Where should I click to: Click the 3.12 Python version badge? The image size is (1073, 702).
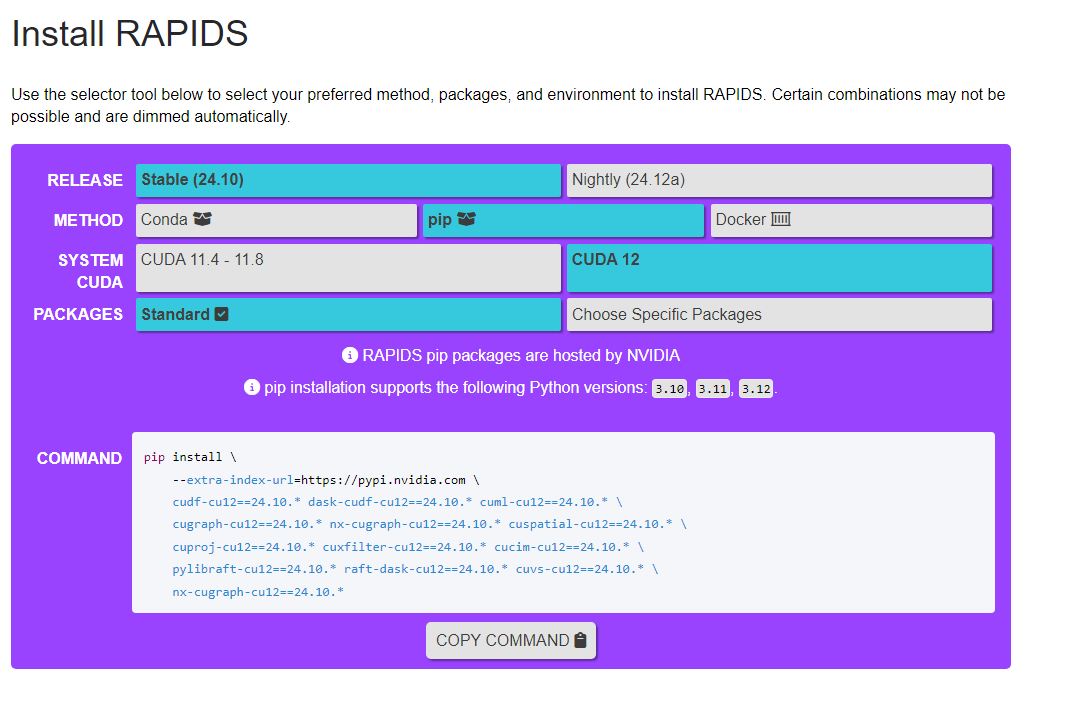click(756, 389)
